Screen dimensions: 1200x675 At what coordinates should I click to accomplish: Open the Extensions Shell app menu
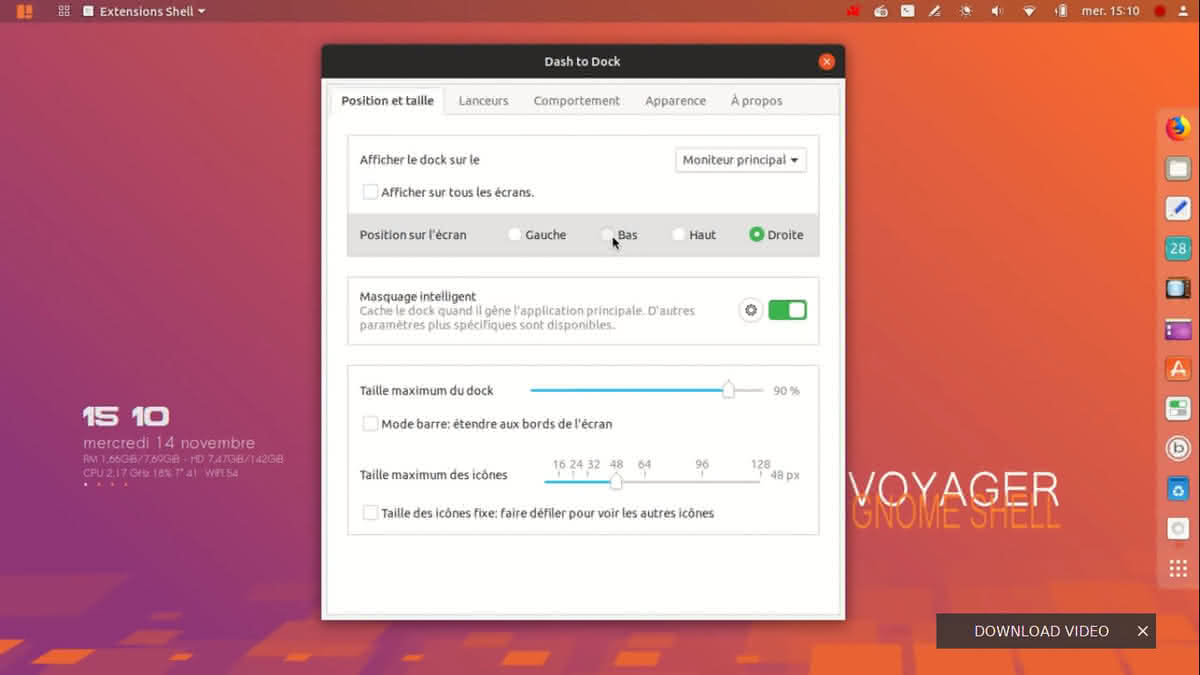(145, 11)
